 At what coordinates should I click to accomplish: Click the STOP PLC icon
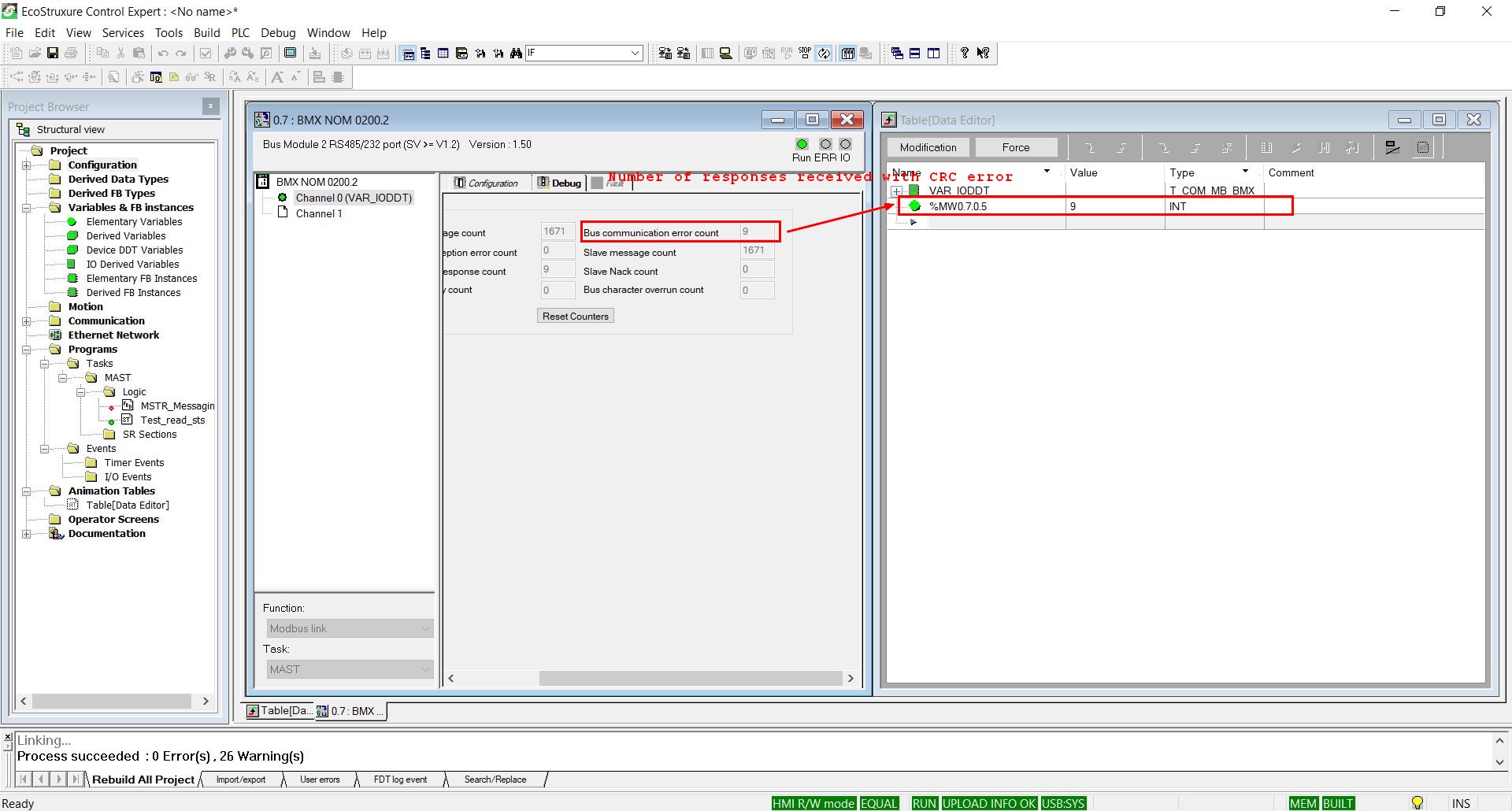tap(805, 53)
